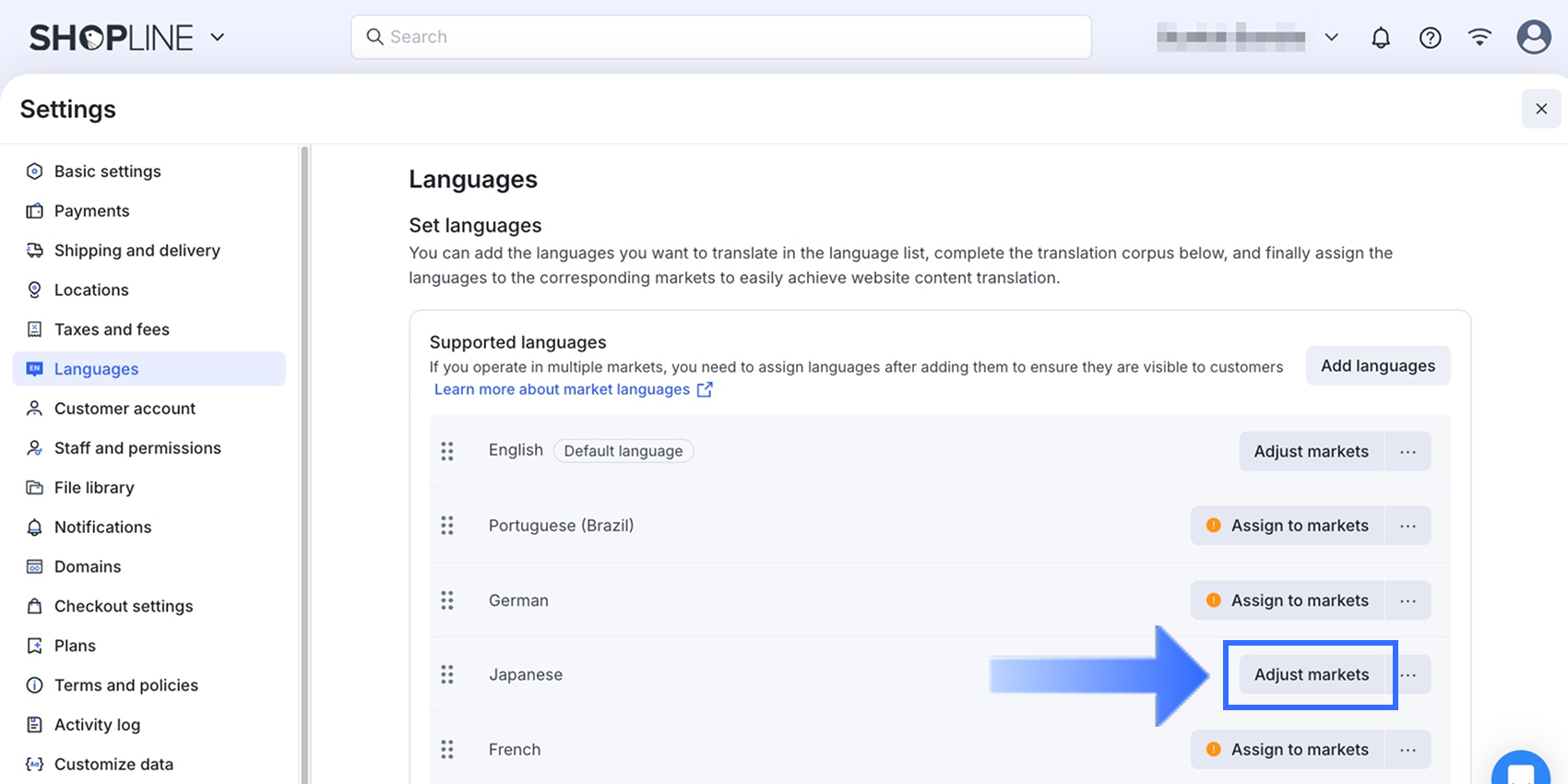Open more options for the English language
Viewport: 1568px width, 784px height.
tap(1408, 452)
